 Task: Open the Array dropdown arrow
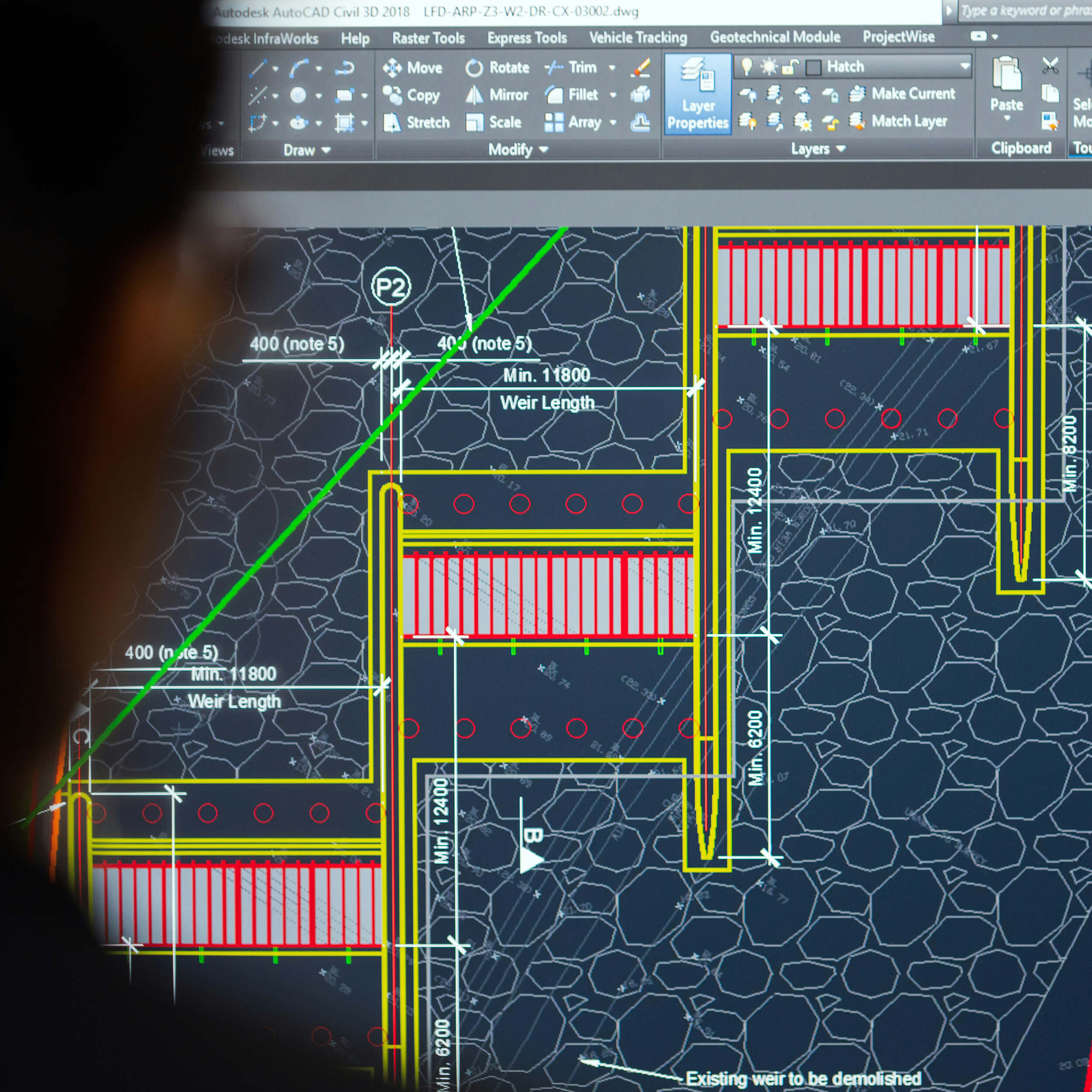click(x=613, y=122)
